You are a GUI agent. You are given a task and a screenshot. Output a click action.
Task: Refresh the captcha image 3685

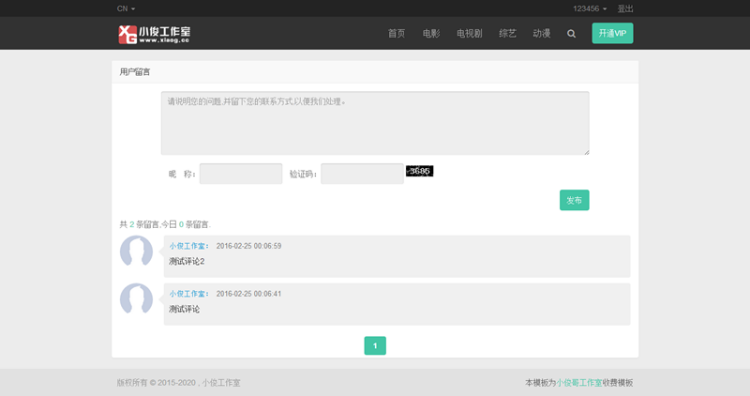pyautogui.click(x=419, y=171)
